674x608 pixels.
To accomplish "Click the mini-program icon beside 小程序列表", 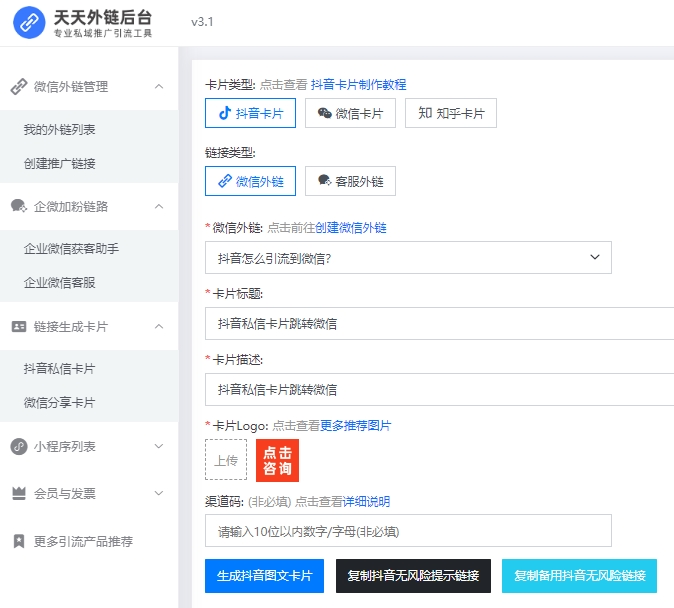I will point(18,447).
